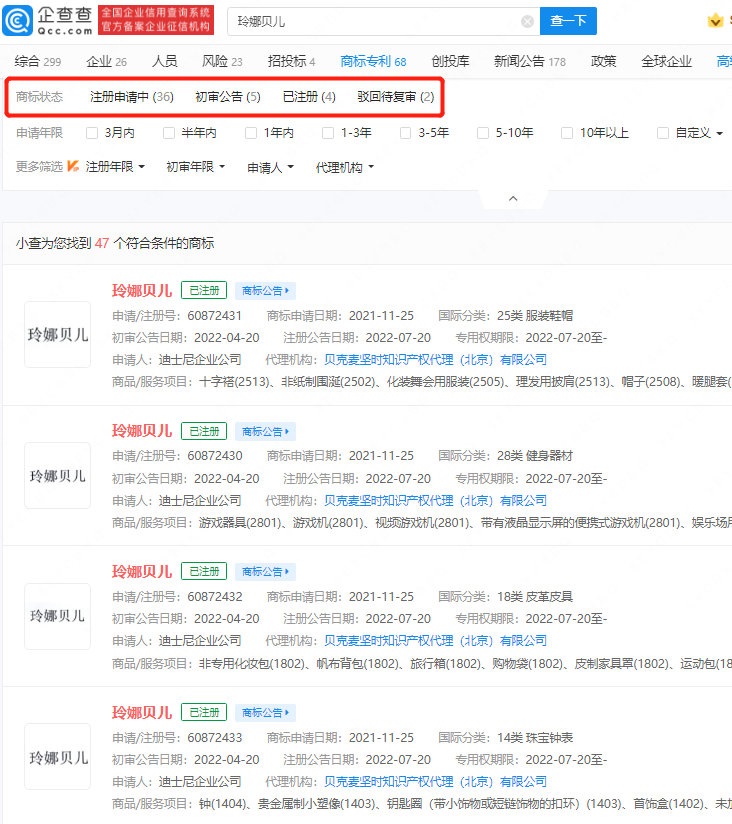
Task: Check the 10年以上 checkbox
Action: pos(566,133)
